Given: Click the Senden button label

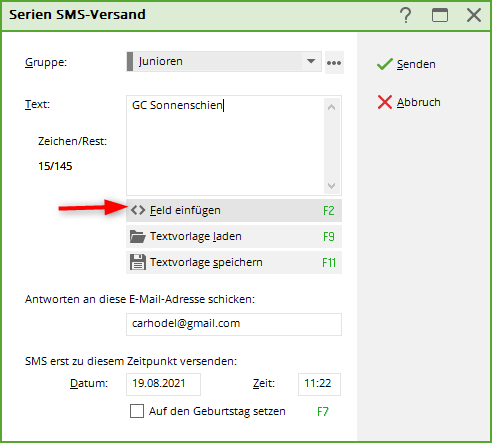Looking at the screenshot, I should 416,64.
